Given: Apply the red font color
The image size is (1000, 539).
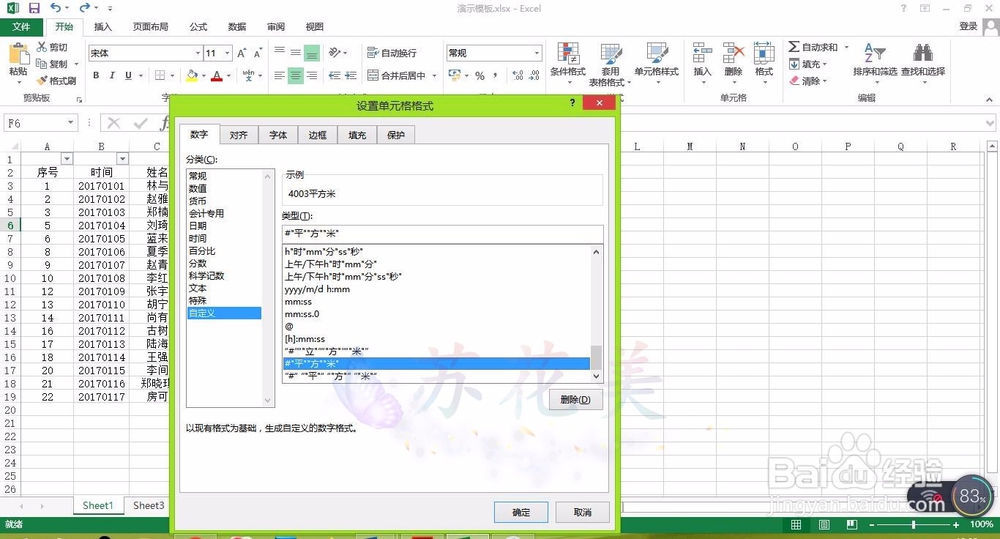Looking at the screenshot, I should click(x=217, y=75).
